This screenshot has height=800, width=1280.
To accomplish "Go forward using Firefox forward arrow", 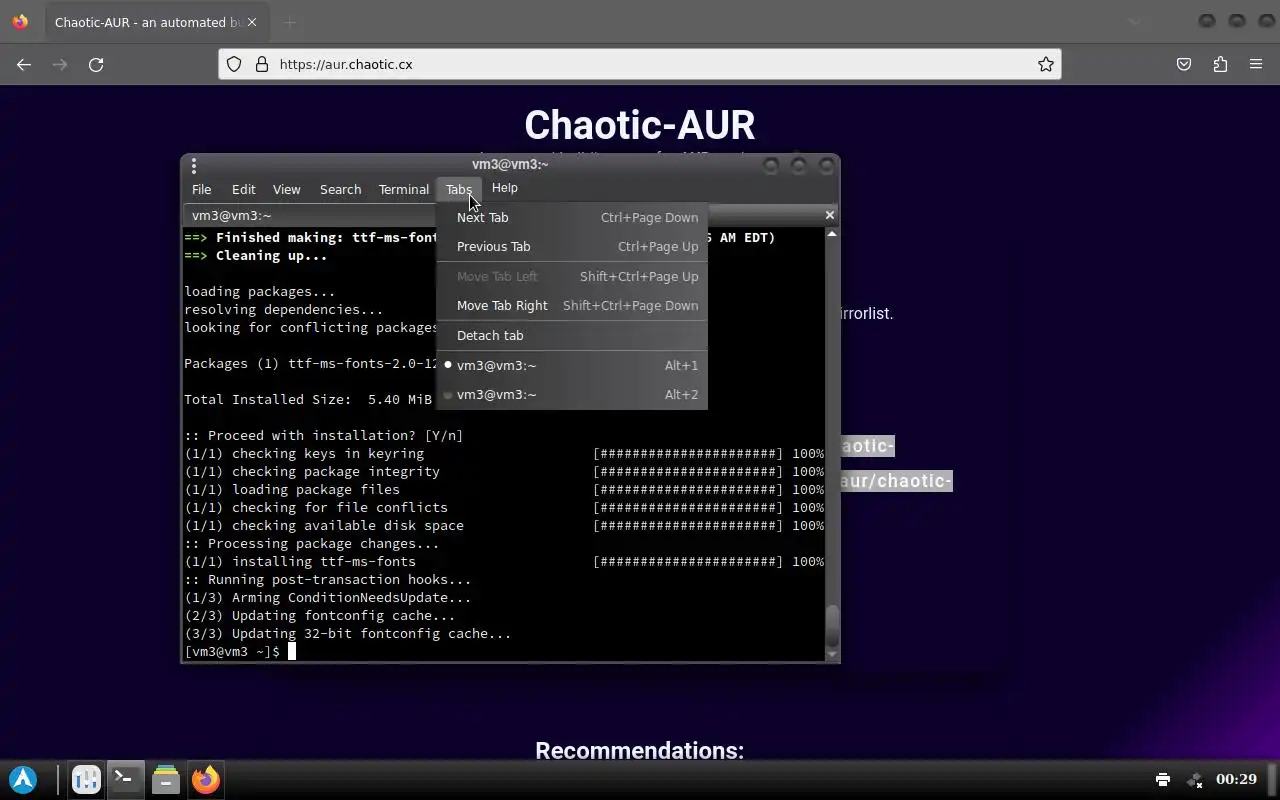I will (x=60, y=64).
